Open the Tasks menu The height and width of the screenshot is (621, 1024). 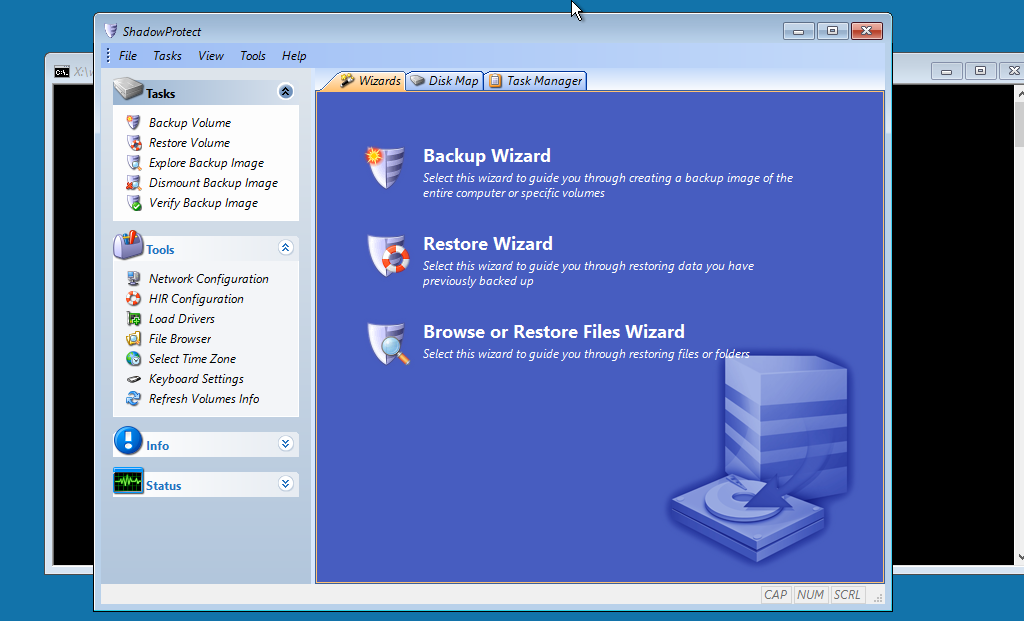pyautogui.click(x=167, y=56)
